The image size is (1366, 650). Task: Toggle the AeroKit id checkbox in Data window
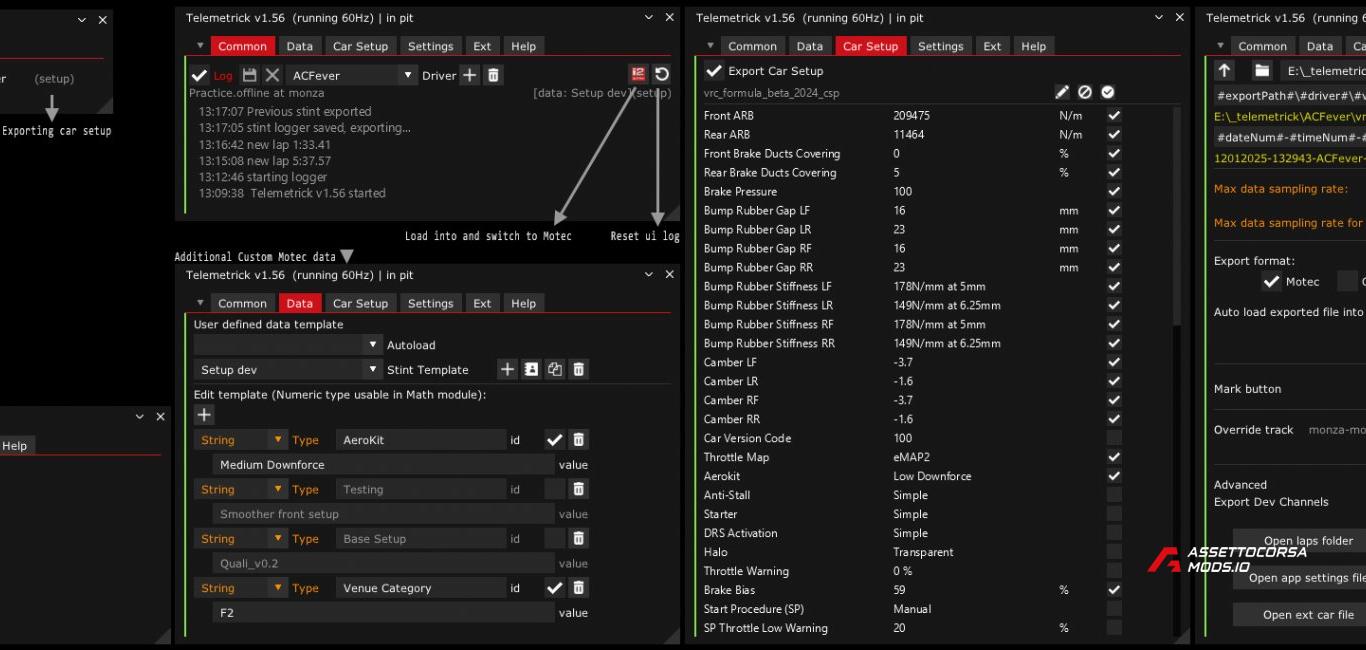pos(554,440)
